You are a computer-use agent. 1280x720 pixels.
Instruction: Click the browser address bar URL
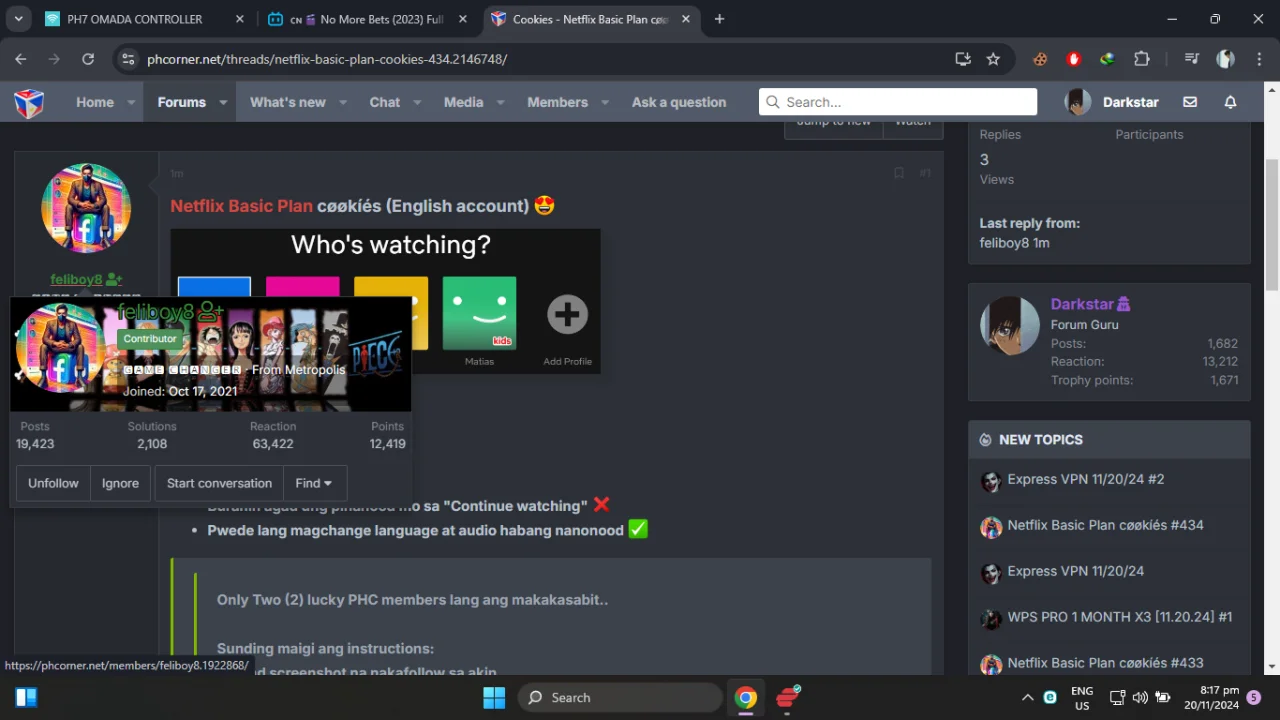pos(327,59)
